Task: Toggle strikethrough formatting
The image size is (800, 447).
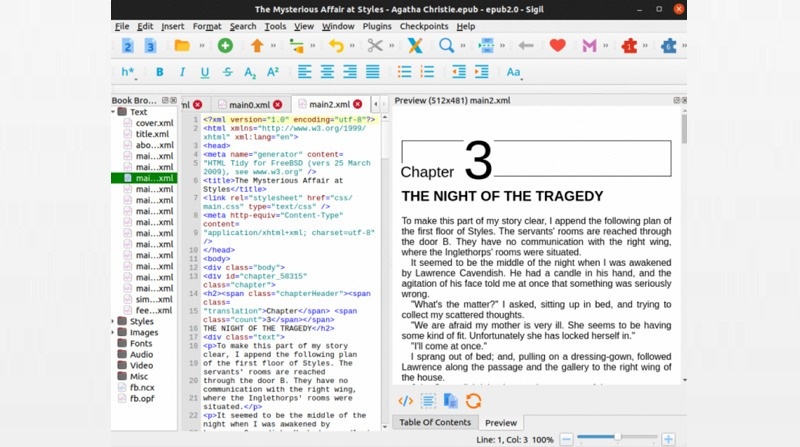Action: [228, 72]
